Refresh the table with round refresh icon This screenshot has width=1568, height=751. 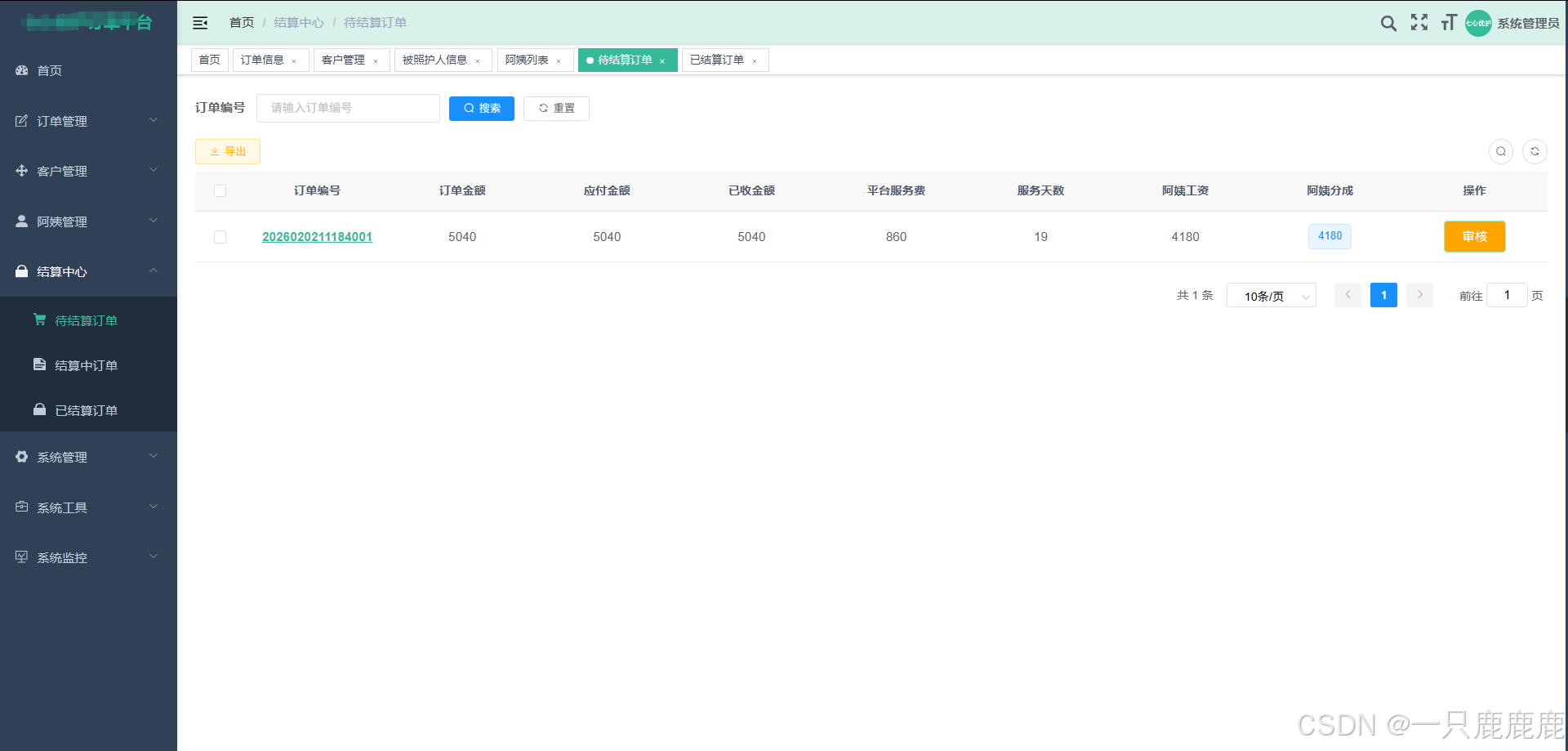pos(1535,151)
